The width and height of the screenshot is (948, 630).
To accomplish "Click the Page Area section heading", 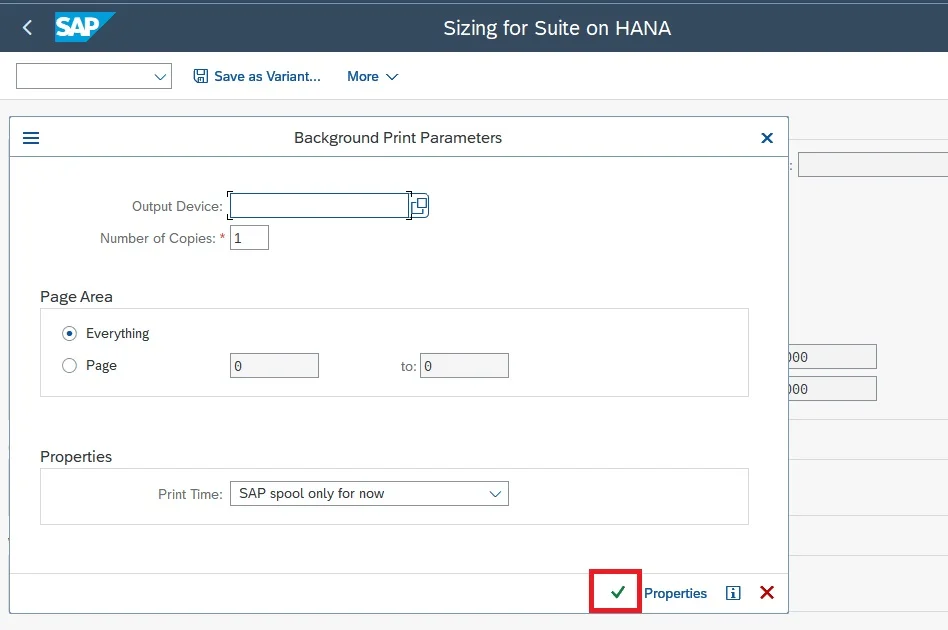I will click(x=76, y=297).
